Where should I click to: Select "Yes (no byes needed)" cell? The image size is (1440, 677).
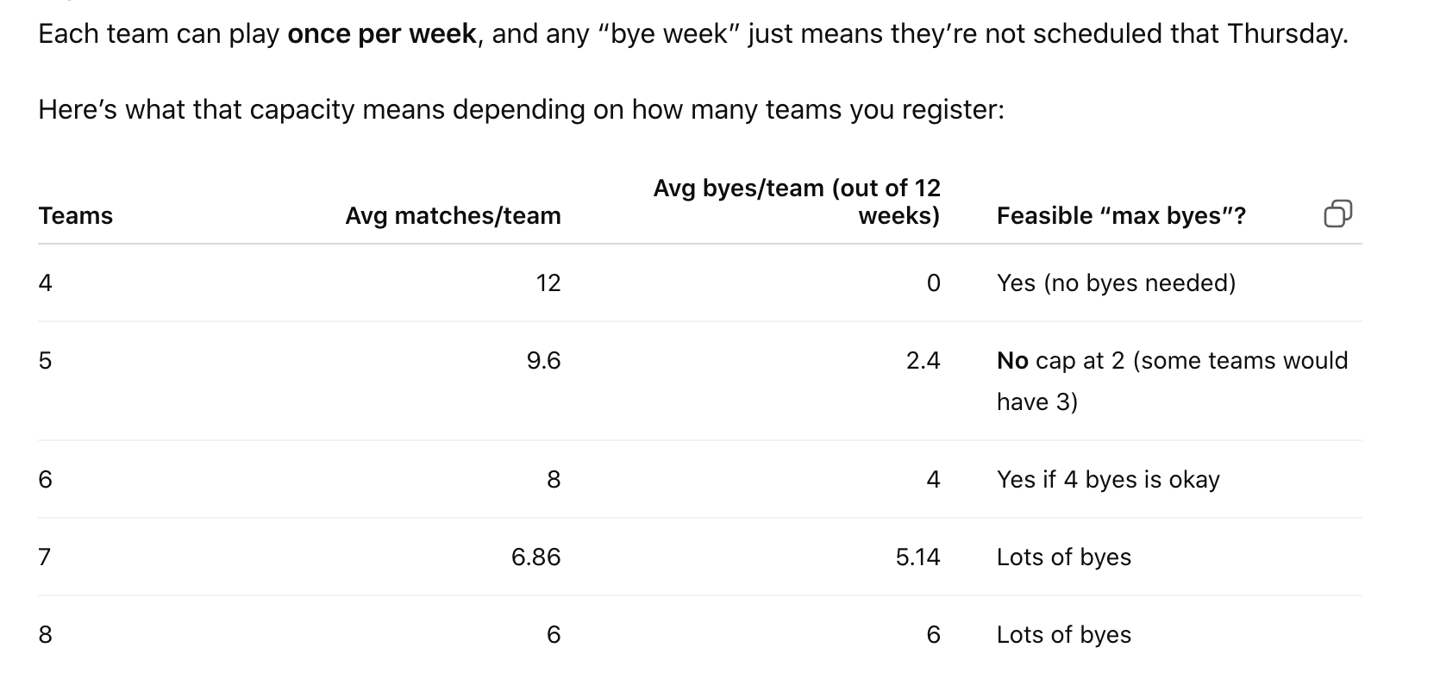click(1116, 283)
